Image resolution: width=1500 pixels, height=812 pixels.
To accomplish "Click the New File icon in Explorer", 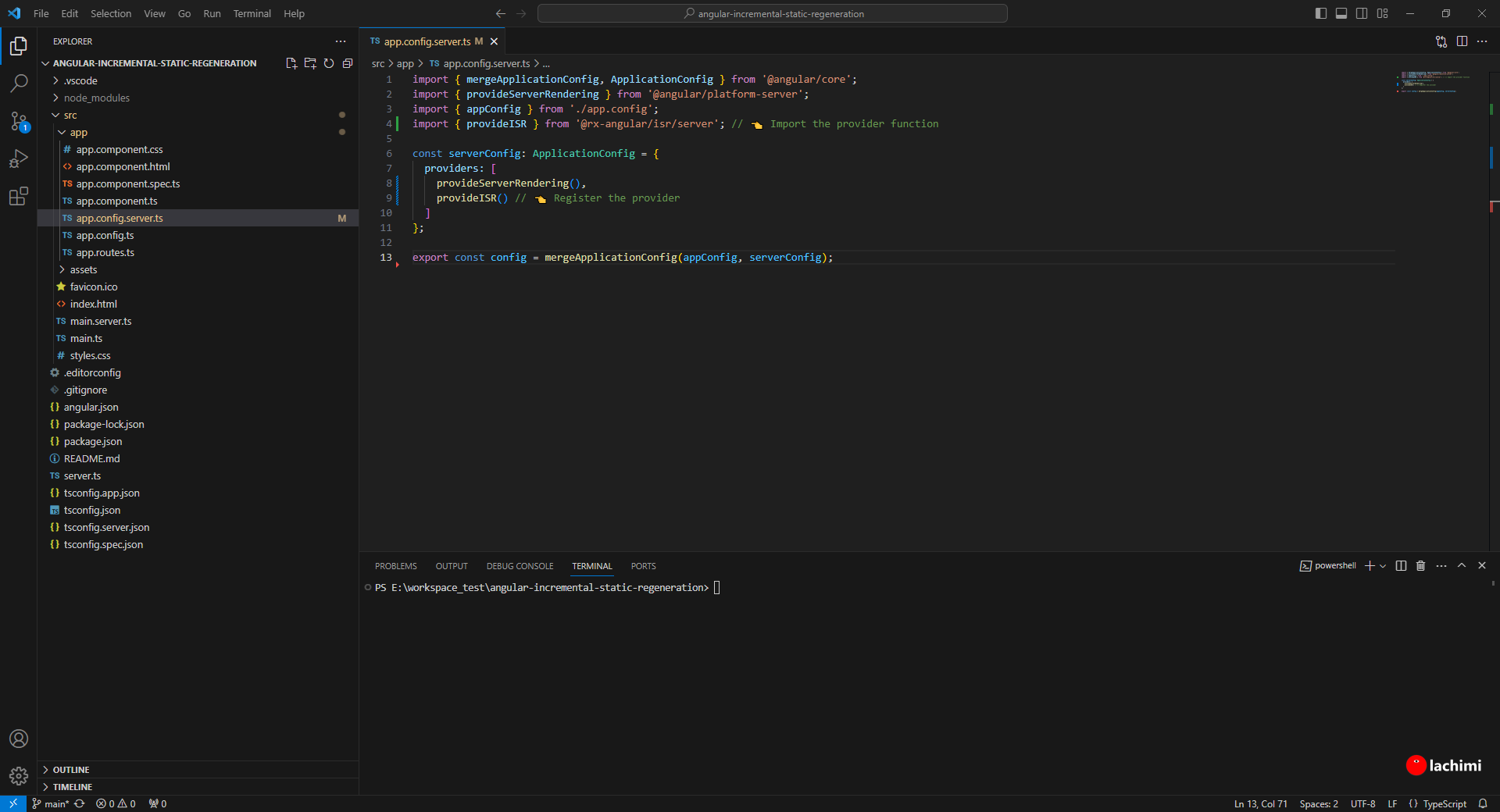I will coord(291,63).
